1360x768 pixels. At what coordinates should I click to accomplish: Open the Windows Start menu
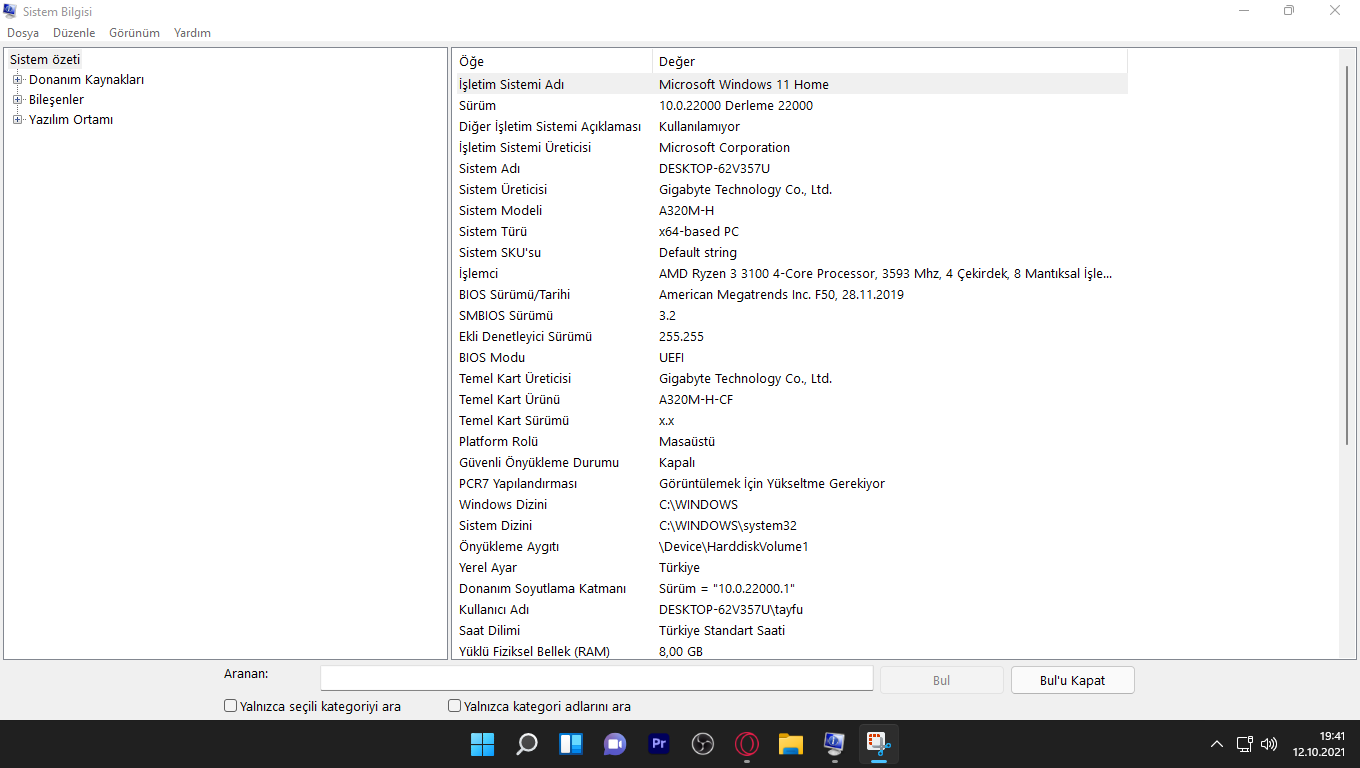click(x=482, y=744)
